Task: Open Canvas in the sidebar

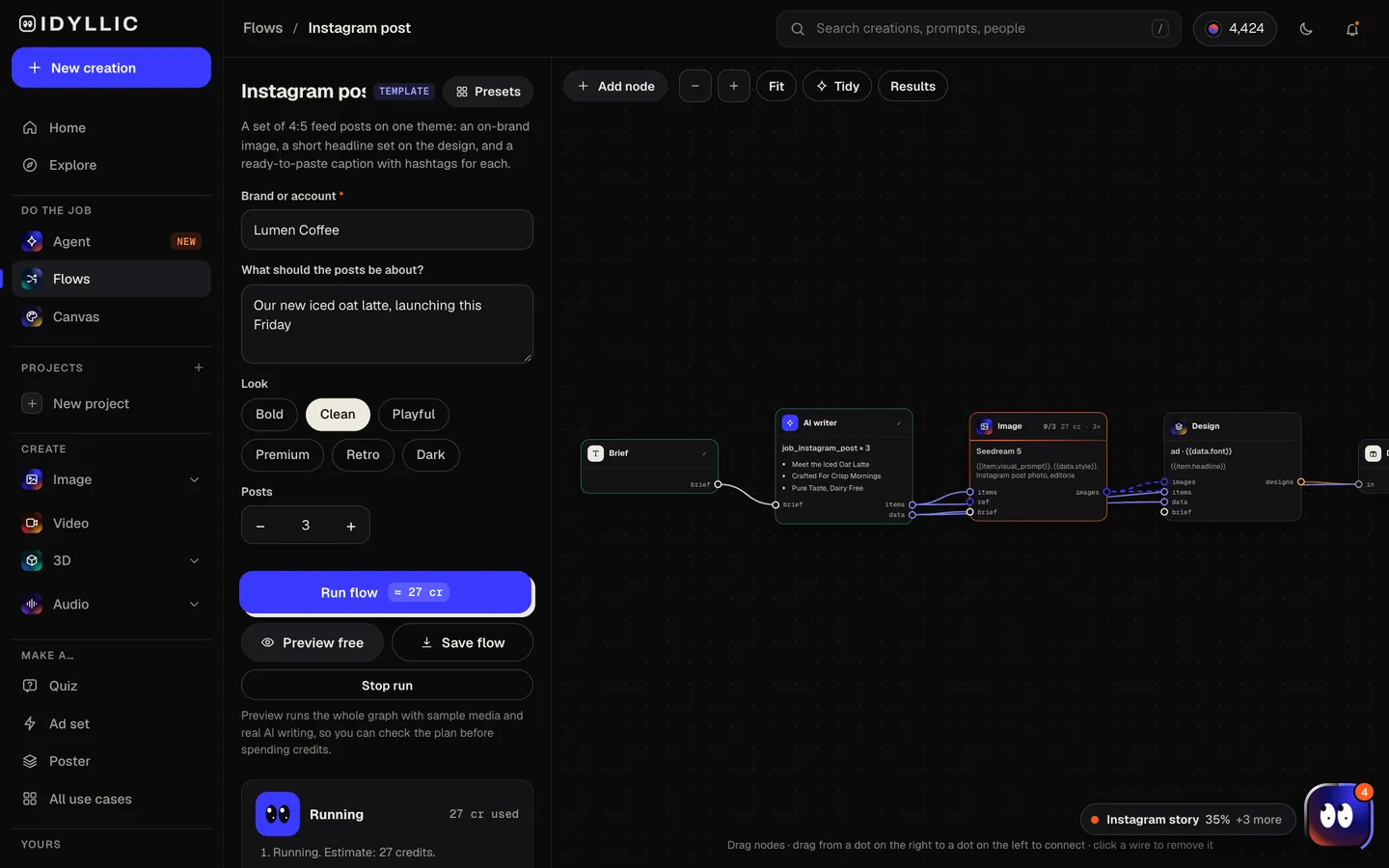Action: coord(111,316)
